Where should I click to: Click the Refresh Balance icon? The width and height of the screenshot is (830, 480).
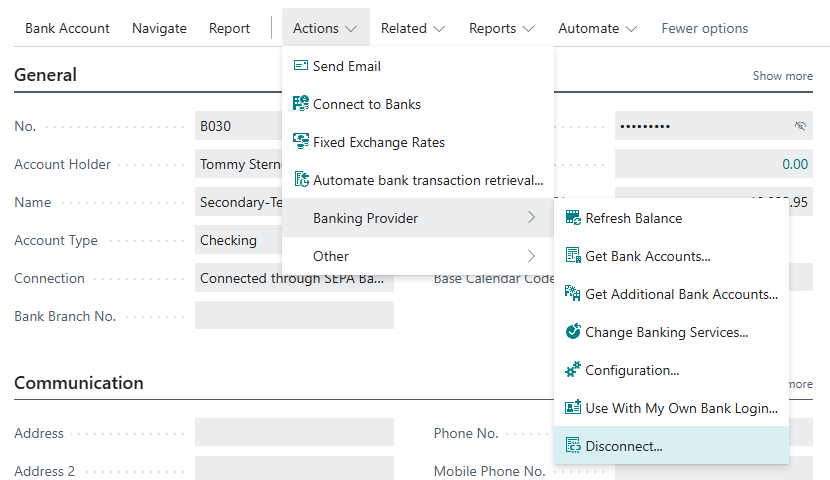(573, 218)
